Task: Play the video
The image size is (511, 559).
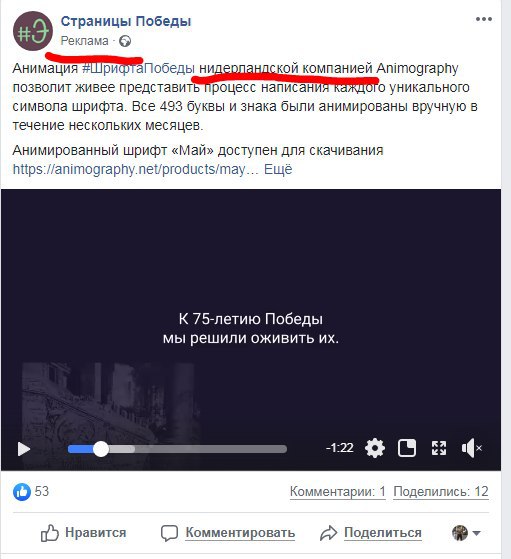Action: click(24, 449)
